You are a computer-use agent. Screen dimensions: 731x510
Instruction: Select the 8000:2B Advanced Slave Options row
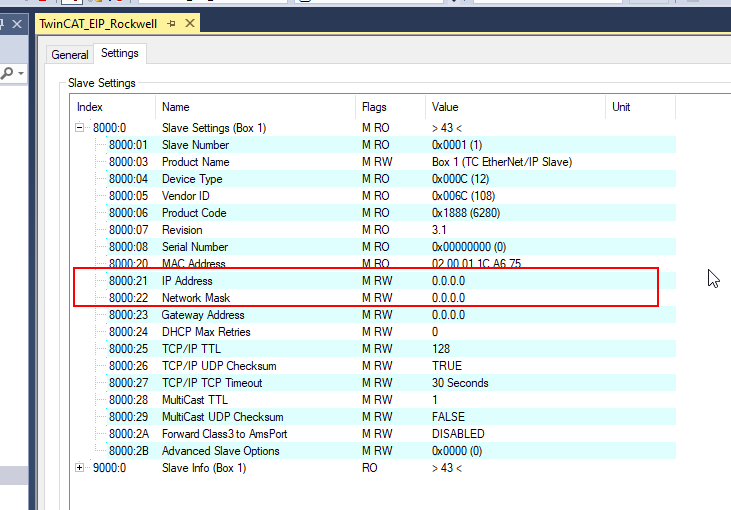(373, 451)
